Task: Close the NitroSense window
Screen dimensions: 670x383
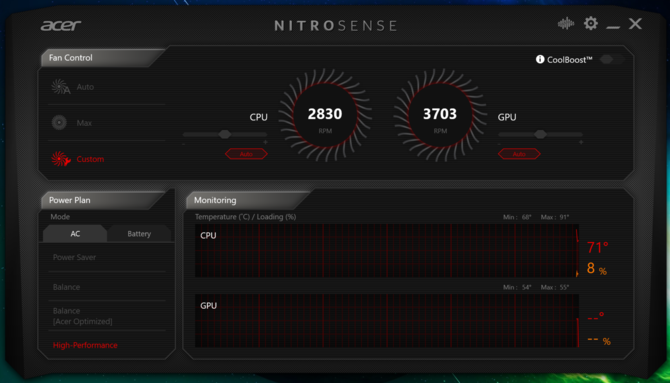Action: 635,24
